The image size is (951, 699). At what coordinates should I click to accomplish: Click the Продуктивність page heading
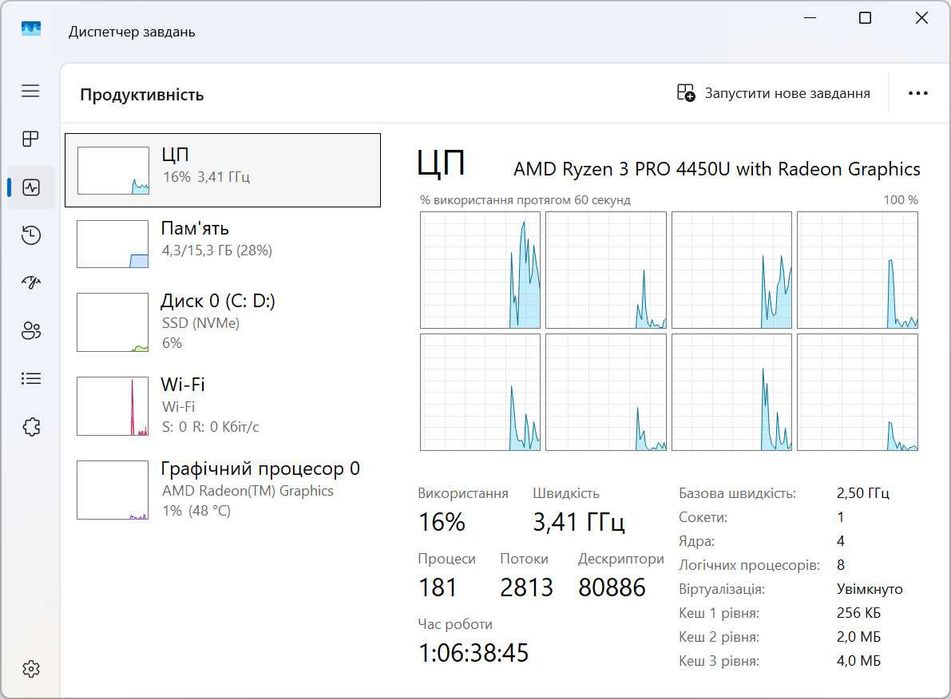142,95
